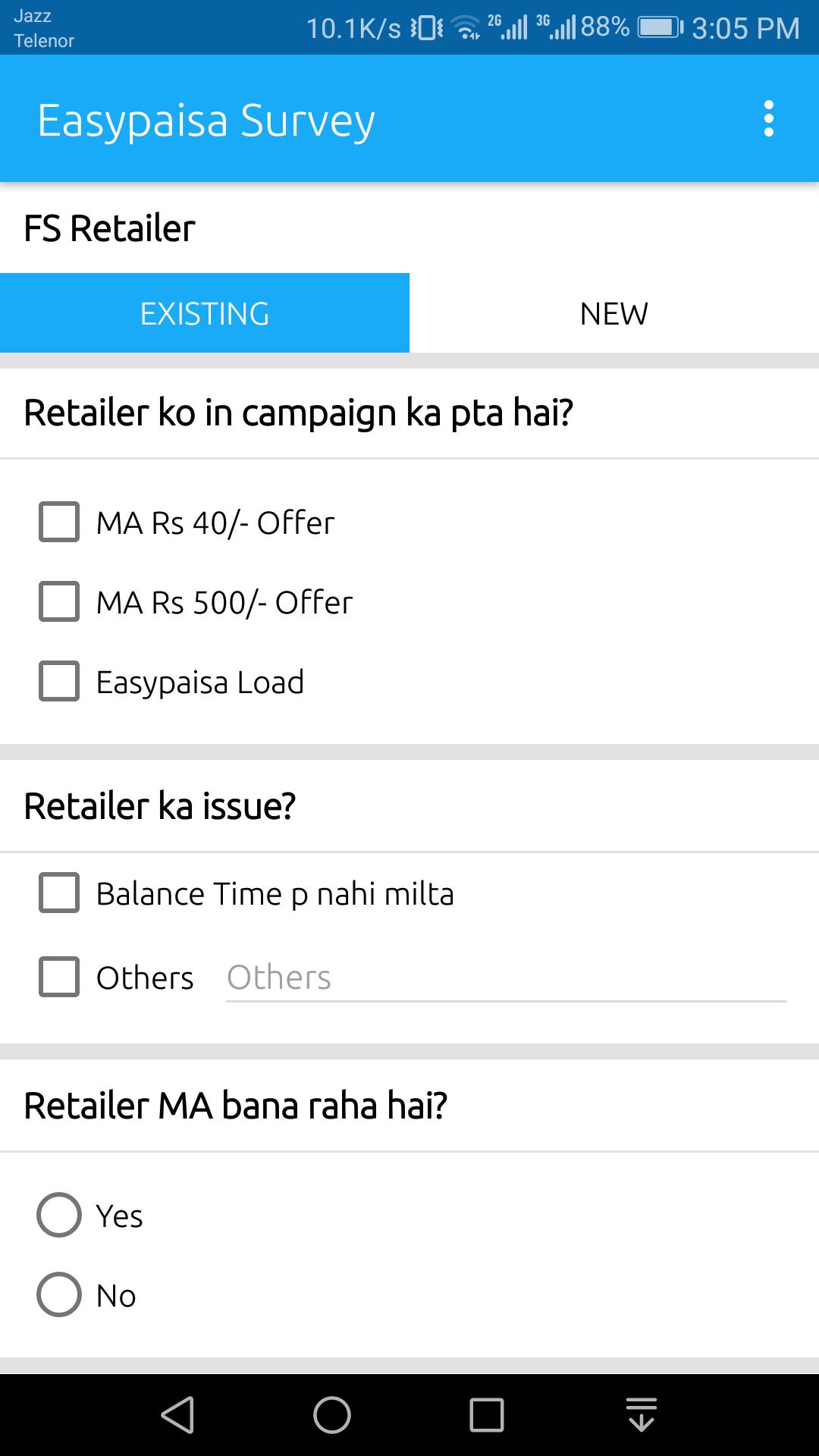Check the MA Rs 40/- Offer box
Screen dimensions: 819x1456
(59, 522)
